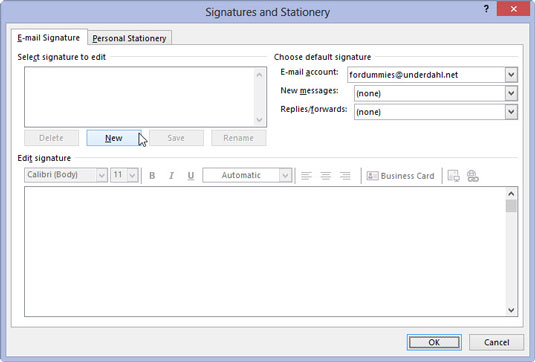Click the Rename signature button

238,138
